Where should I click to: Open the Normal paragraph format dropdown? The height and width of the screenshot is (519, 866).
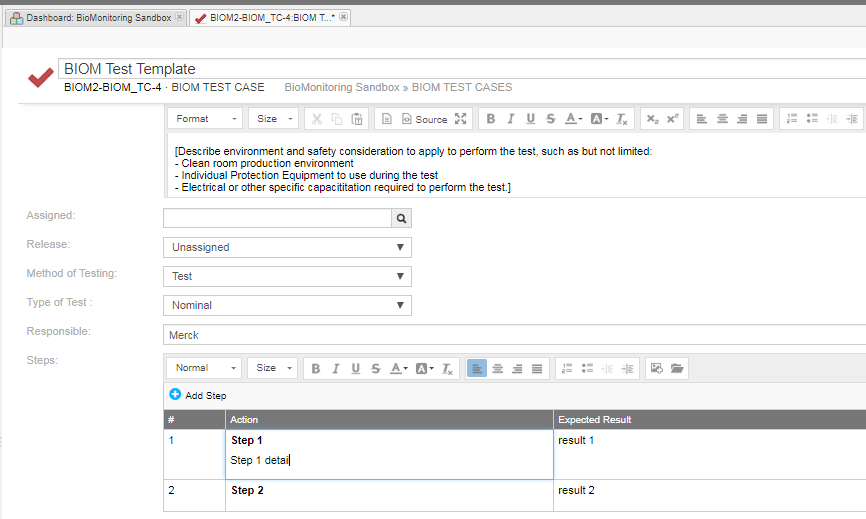click(x=204, y=368)
